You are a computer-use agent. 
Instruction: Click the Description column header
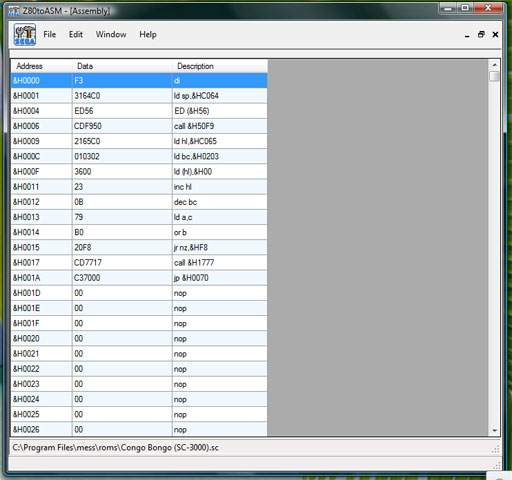[x=220, y=66]
